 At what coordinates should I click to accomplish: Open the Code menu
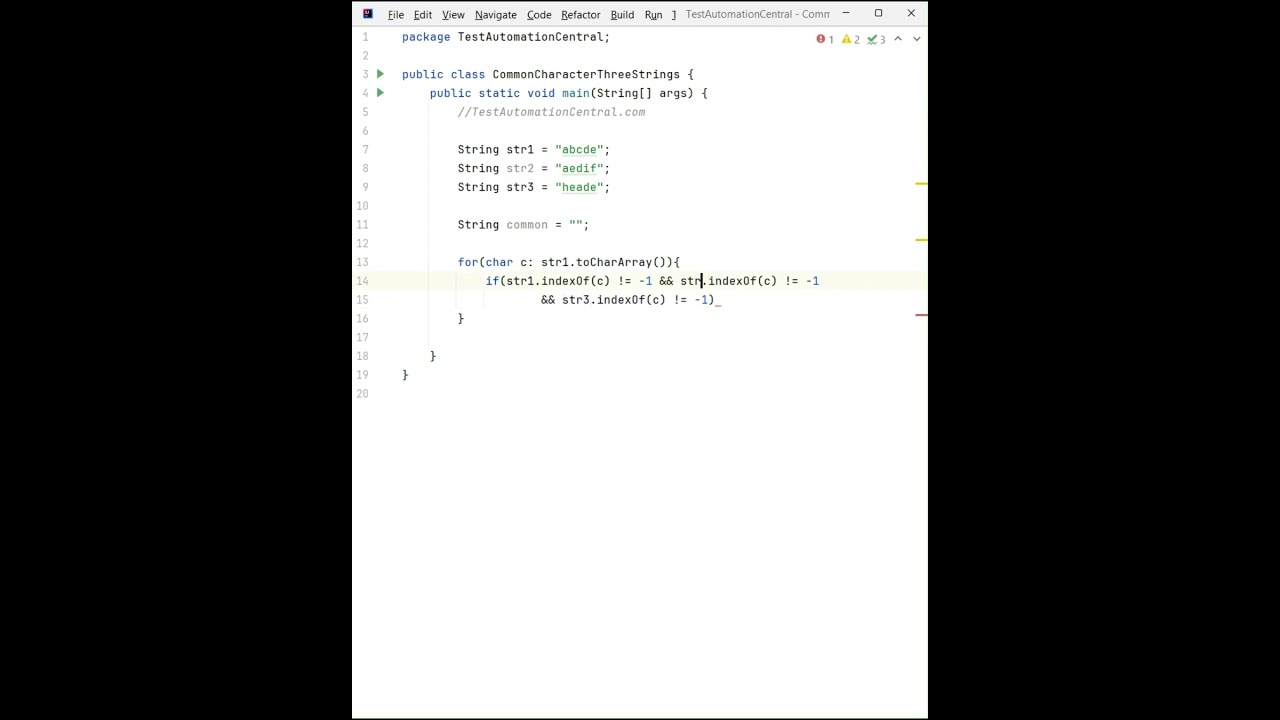click(539, 14)
